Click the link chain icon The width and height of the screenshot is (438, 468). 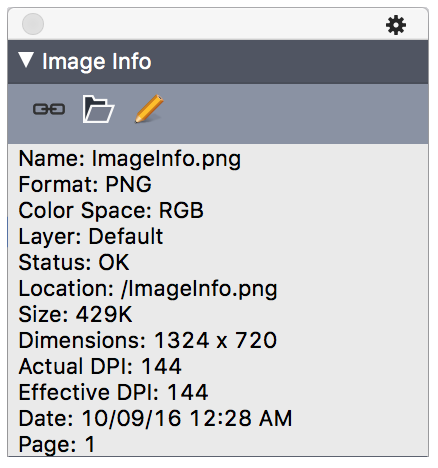(49, 109)
